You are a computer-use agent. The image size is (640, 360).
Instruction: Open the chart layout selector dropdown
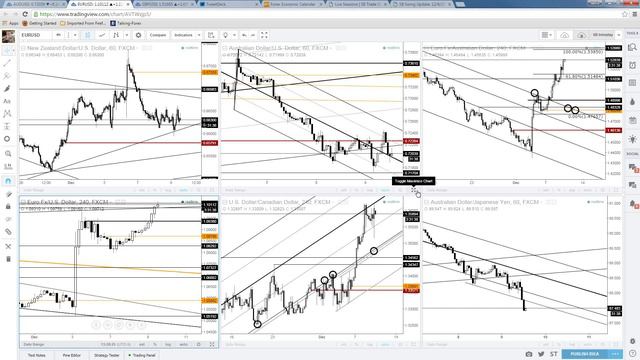click(547, 35)
